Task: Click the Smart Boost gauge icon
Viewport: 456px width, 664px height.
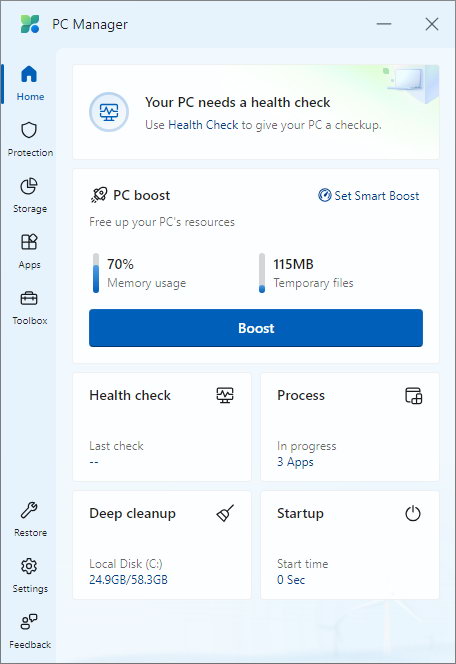Action: 324,195
